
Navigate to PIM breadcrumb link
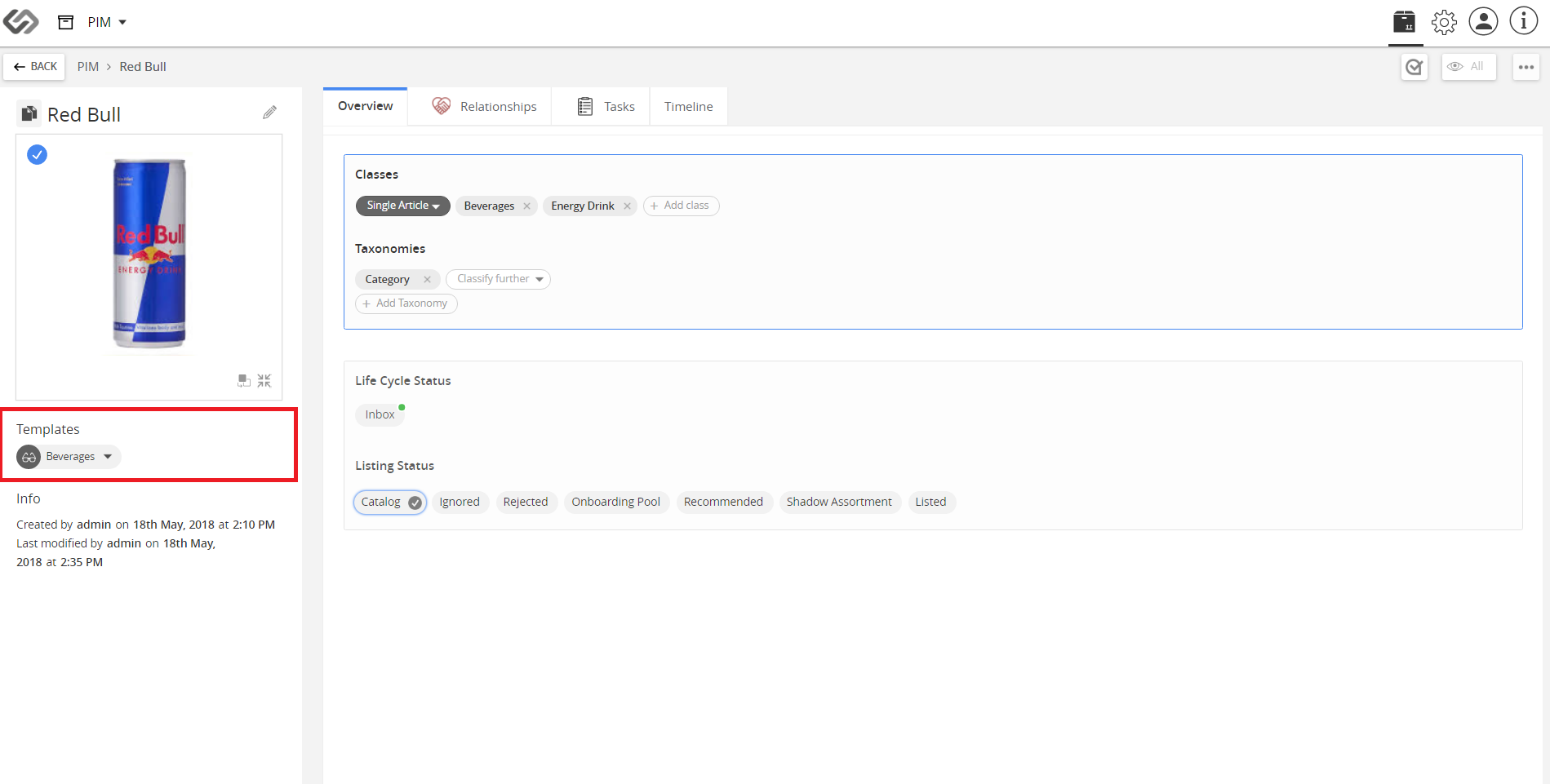point(88,67)
